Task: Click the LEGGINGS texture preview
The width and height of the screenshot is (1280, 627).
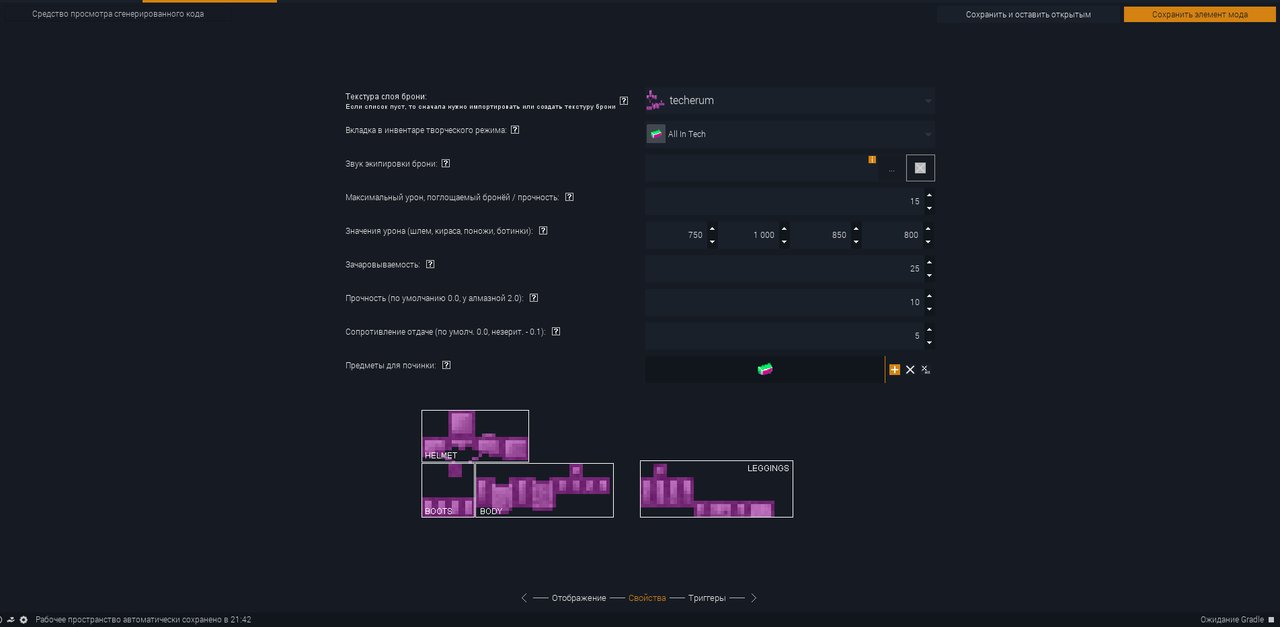Action: [717, 489]
